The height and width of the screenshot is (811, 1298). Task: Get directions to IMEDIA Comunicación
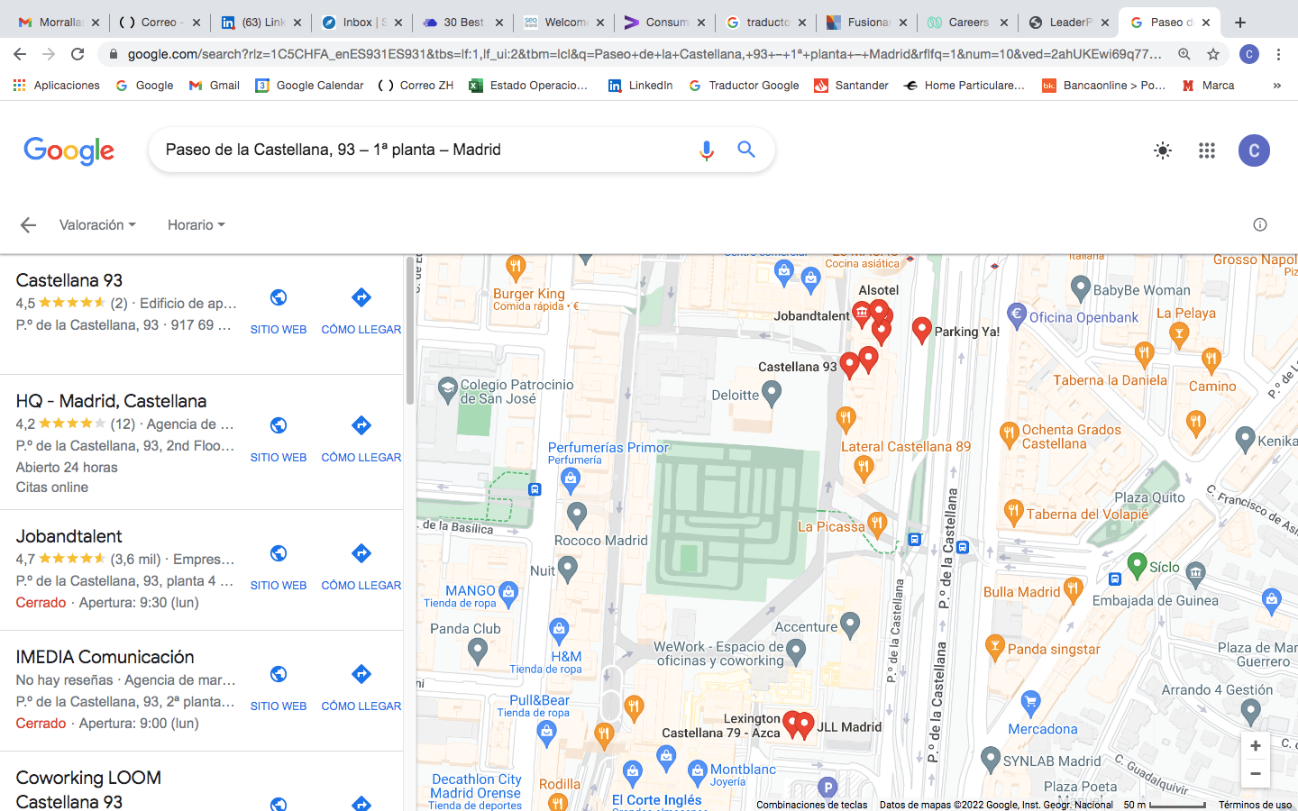(361, 674)
